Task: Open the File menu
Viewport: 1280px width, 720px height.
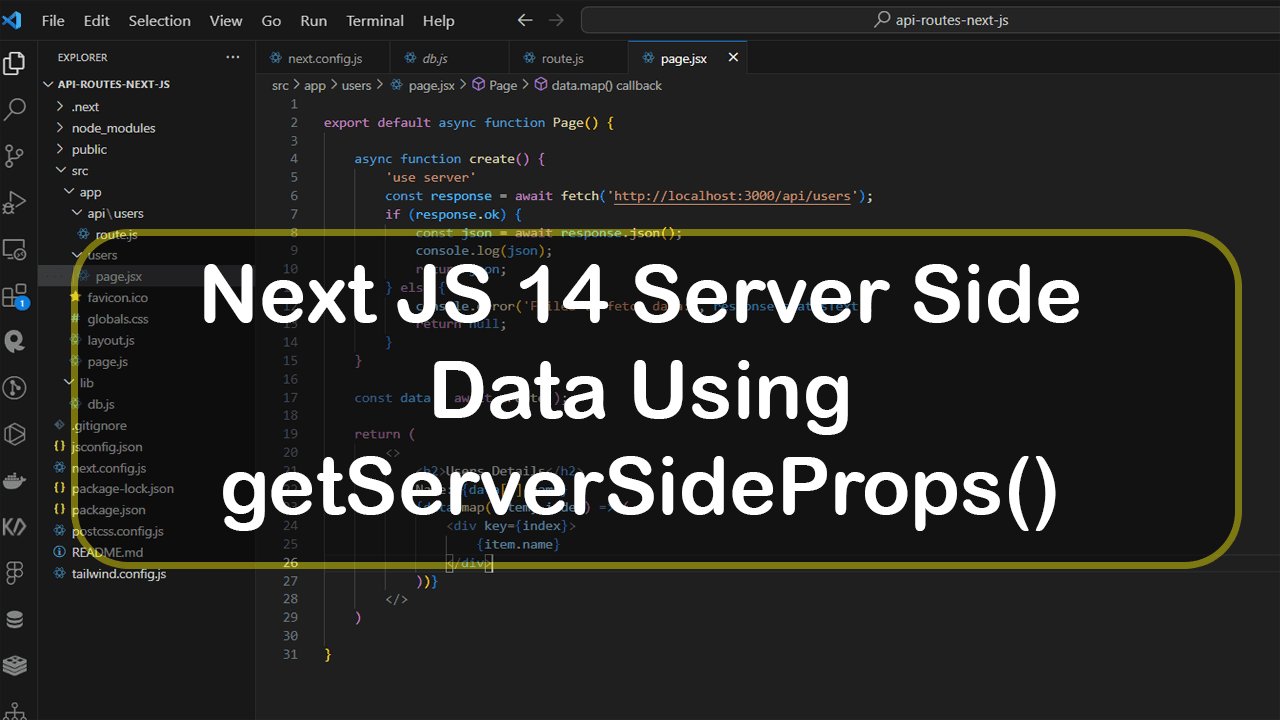Action: tap(53, 20)
